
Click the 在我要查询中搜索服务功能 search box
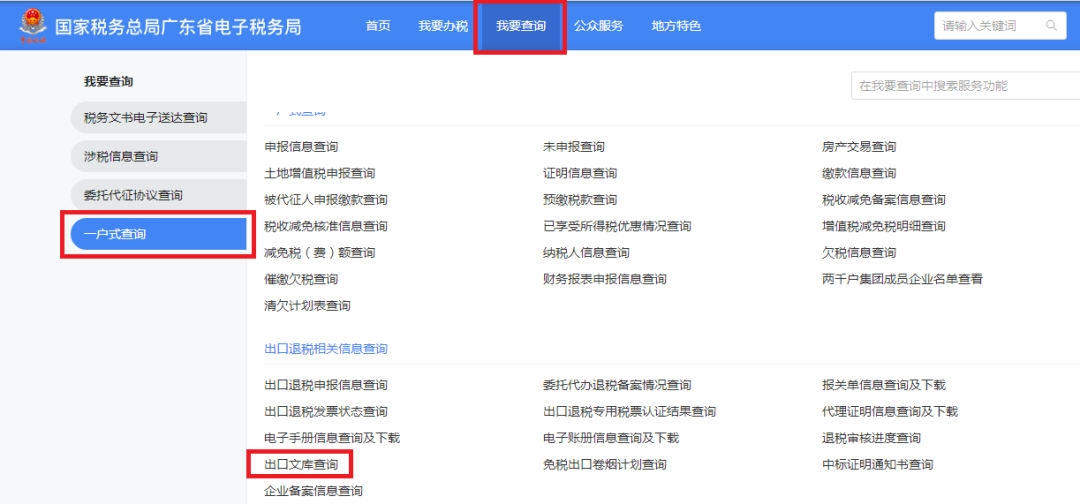click(x=966, y=86)
